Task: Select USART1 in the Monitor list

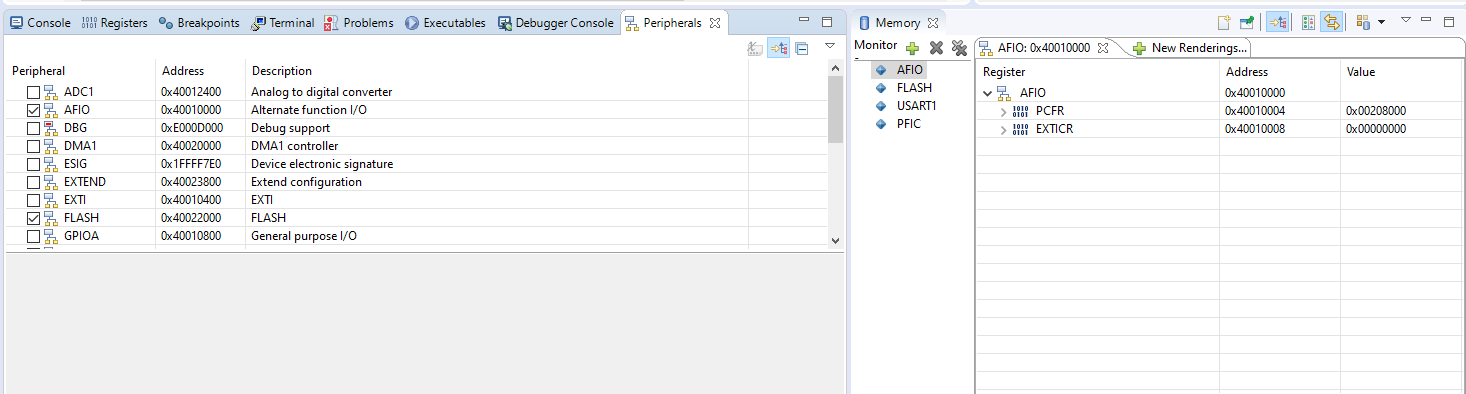Action: (x=916, y=106)
